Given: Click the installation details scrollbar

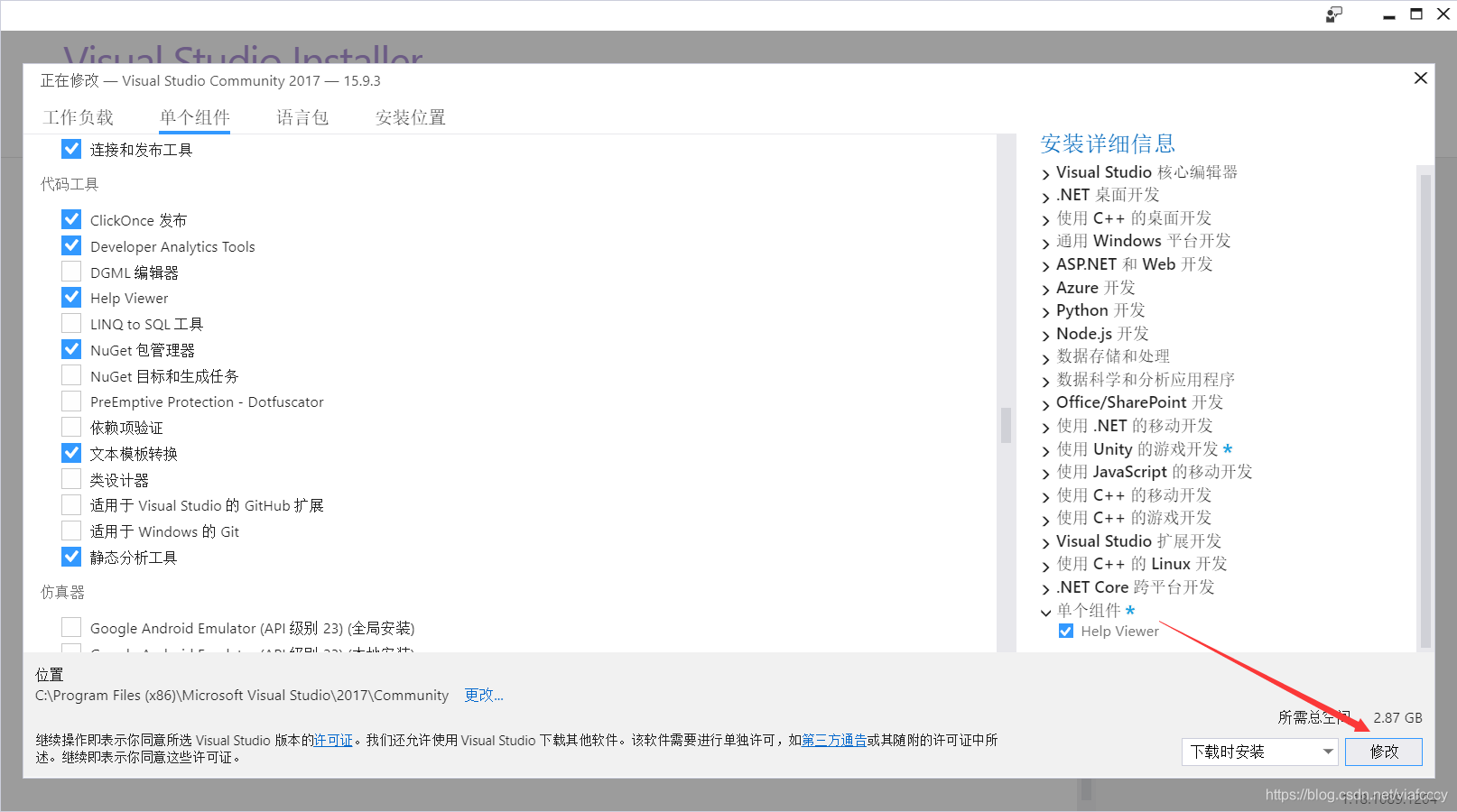Looking at the screenshot, I should point(1425,411).
